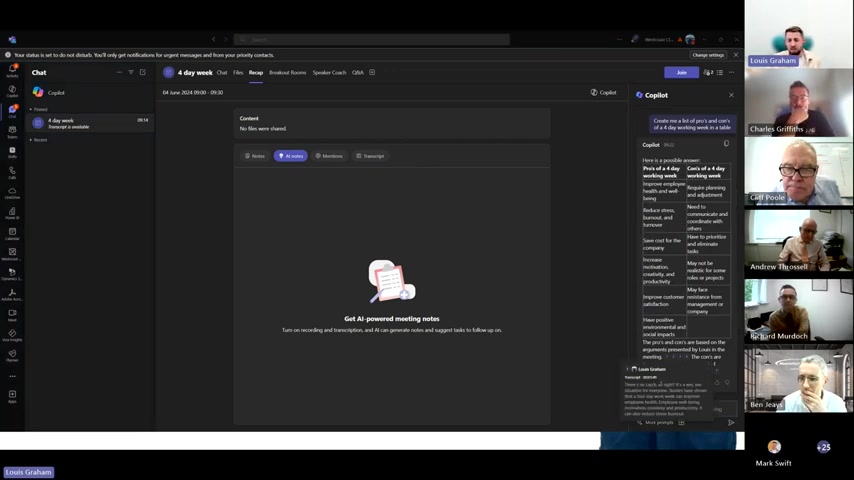Screen dimensions: 854x480
Task: Click the Change settings button in banner
Action: [x=708, y=54]
